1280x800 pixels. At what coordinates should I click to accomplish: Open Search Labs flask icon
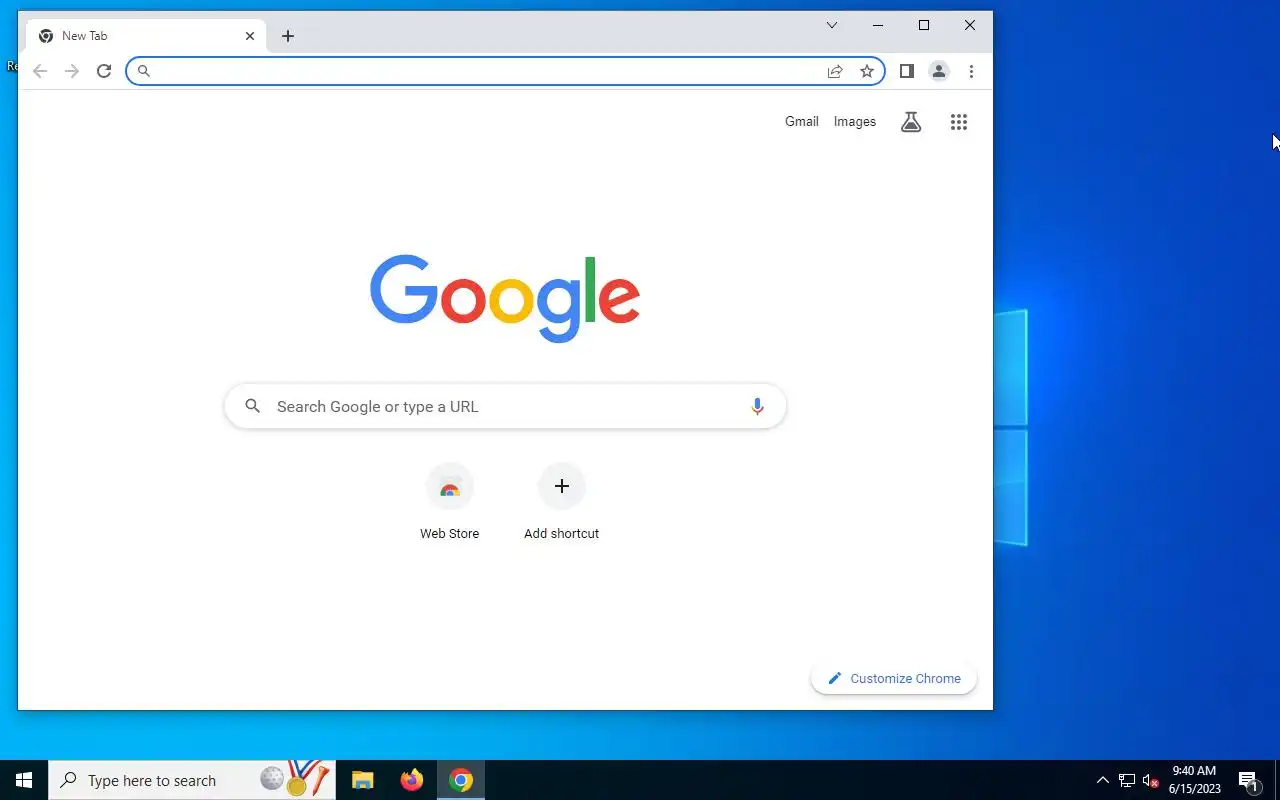(x=911, y=122)
